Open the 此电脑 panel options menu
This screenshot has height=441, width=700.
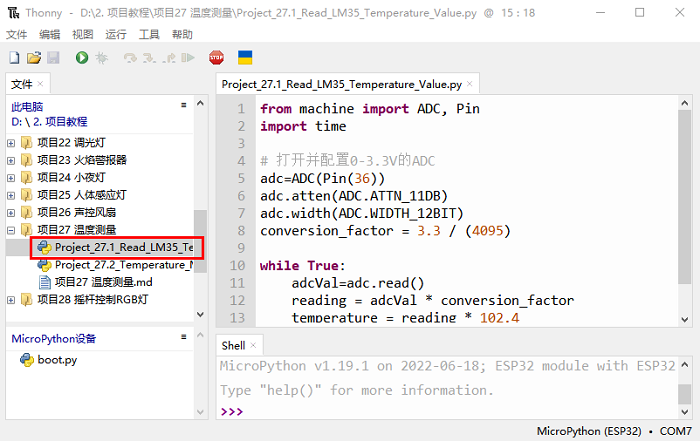click(x=183, y=105)
